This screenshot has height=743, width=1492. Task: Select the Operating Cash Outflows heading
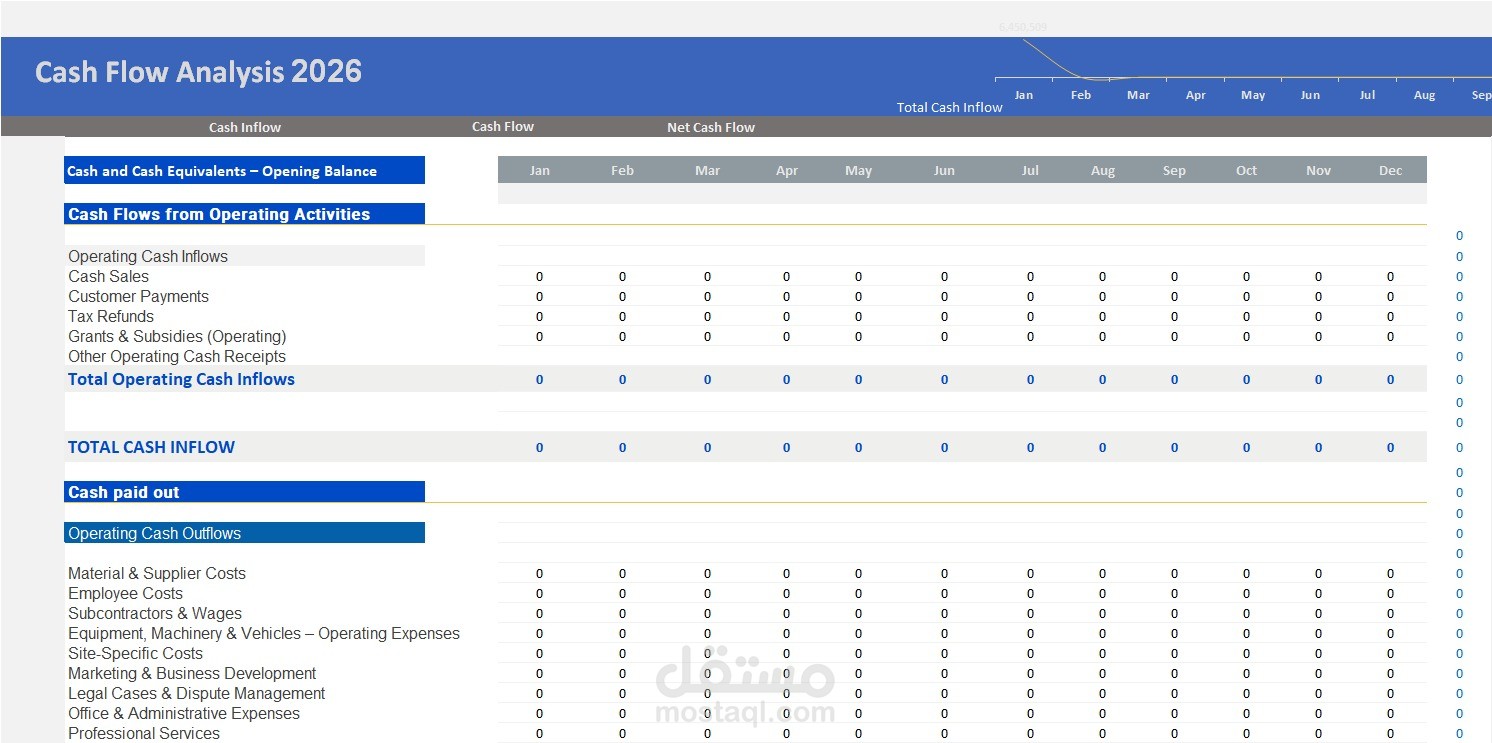point(245,533)
